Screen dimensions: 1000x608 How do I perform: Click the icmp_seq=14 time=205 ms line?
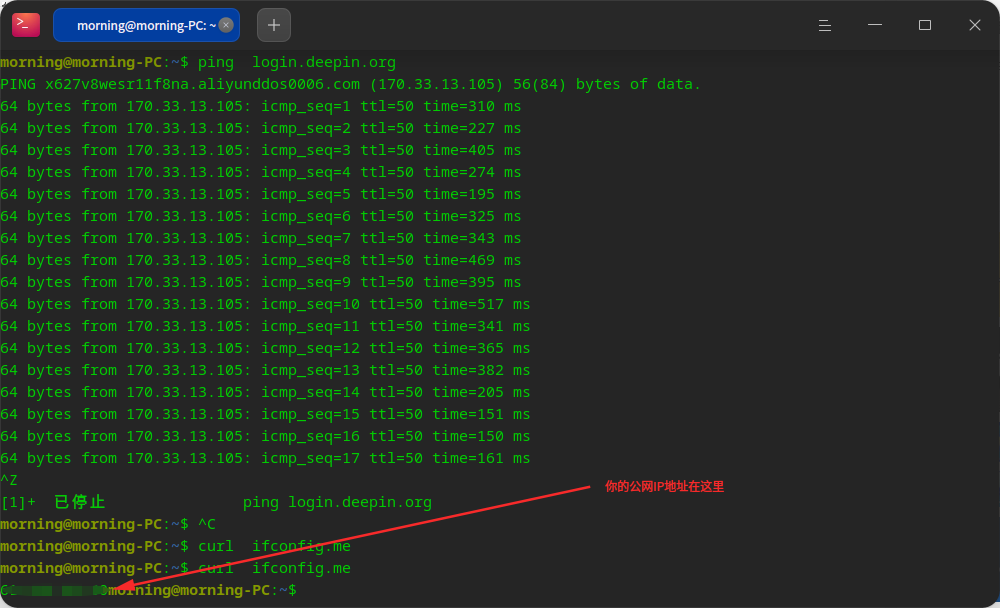[265, 392]
